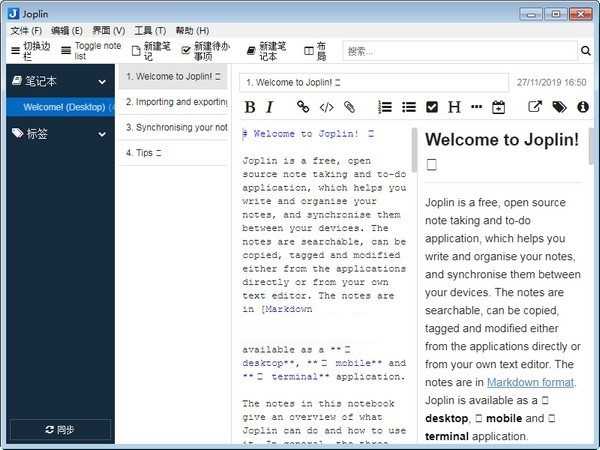The image size is (600, 450).
Task: Toggle the sidebar with 切换边栏
Action: (30, 50)
